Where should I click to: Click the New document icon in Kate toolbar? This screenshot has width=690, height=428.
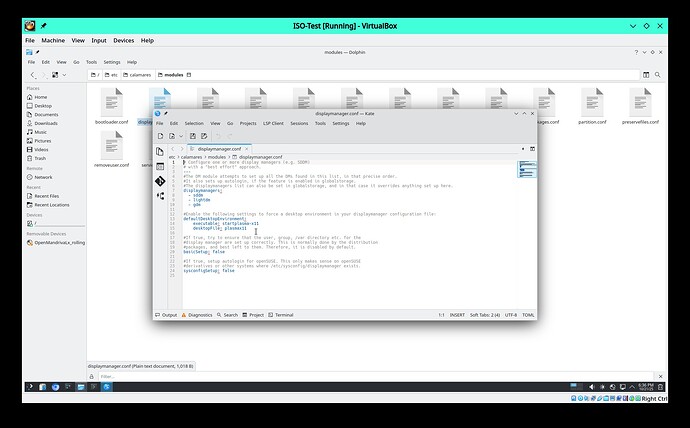159,135
